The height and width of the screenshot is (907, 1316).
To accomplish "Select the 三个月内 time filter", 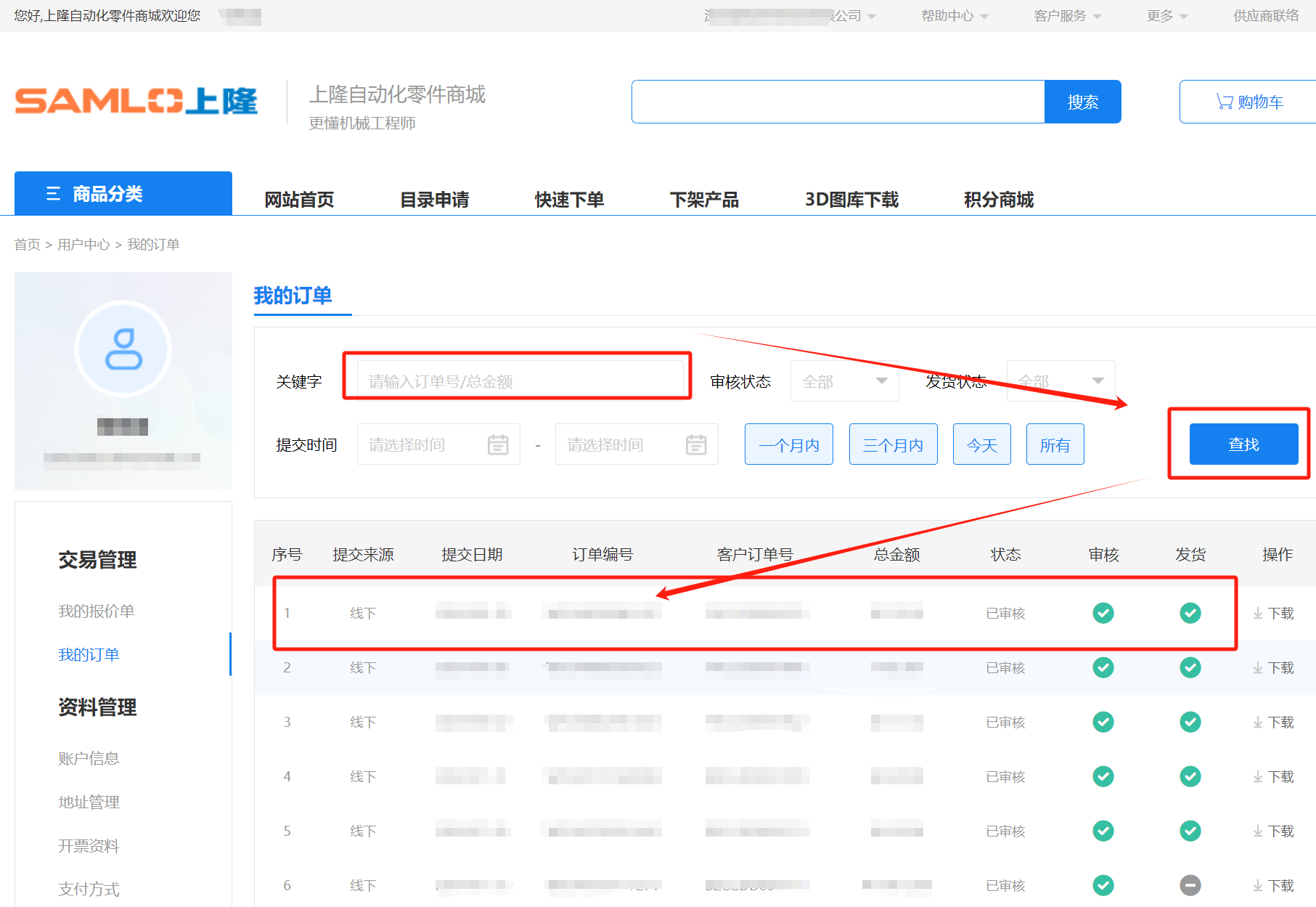I will (x=893, y=444).
